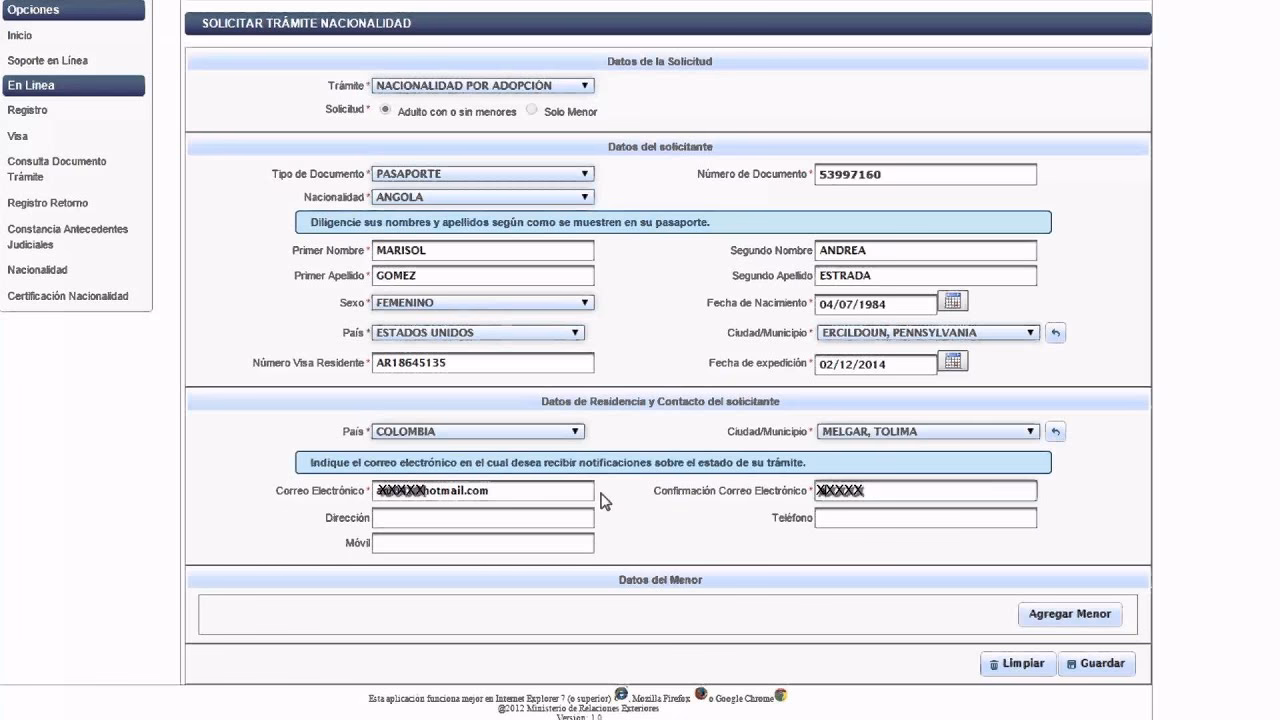Screen dimensions: 1280x720
Task: Click the Dirección text field
Action: coord(483,518)
